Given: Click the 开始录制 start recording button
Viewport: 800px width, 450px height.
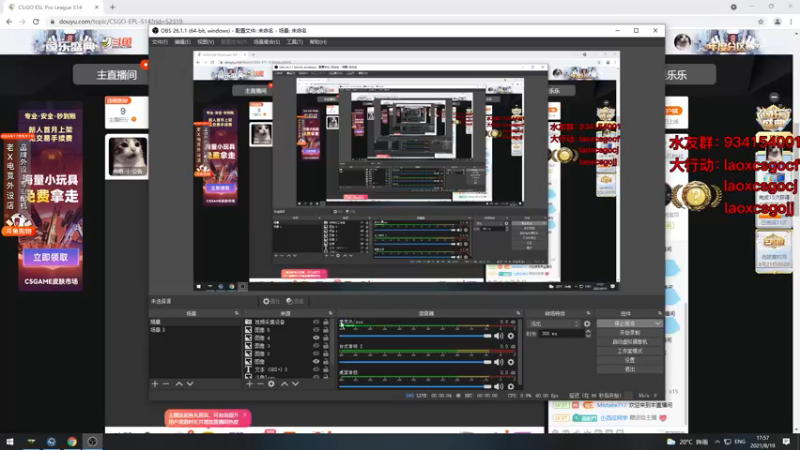Looking at the screenshot, I should [630, 333].
